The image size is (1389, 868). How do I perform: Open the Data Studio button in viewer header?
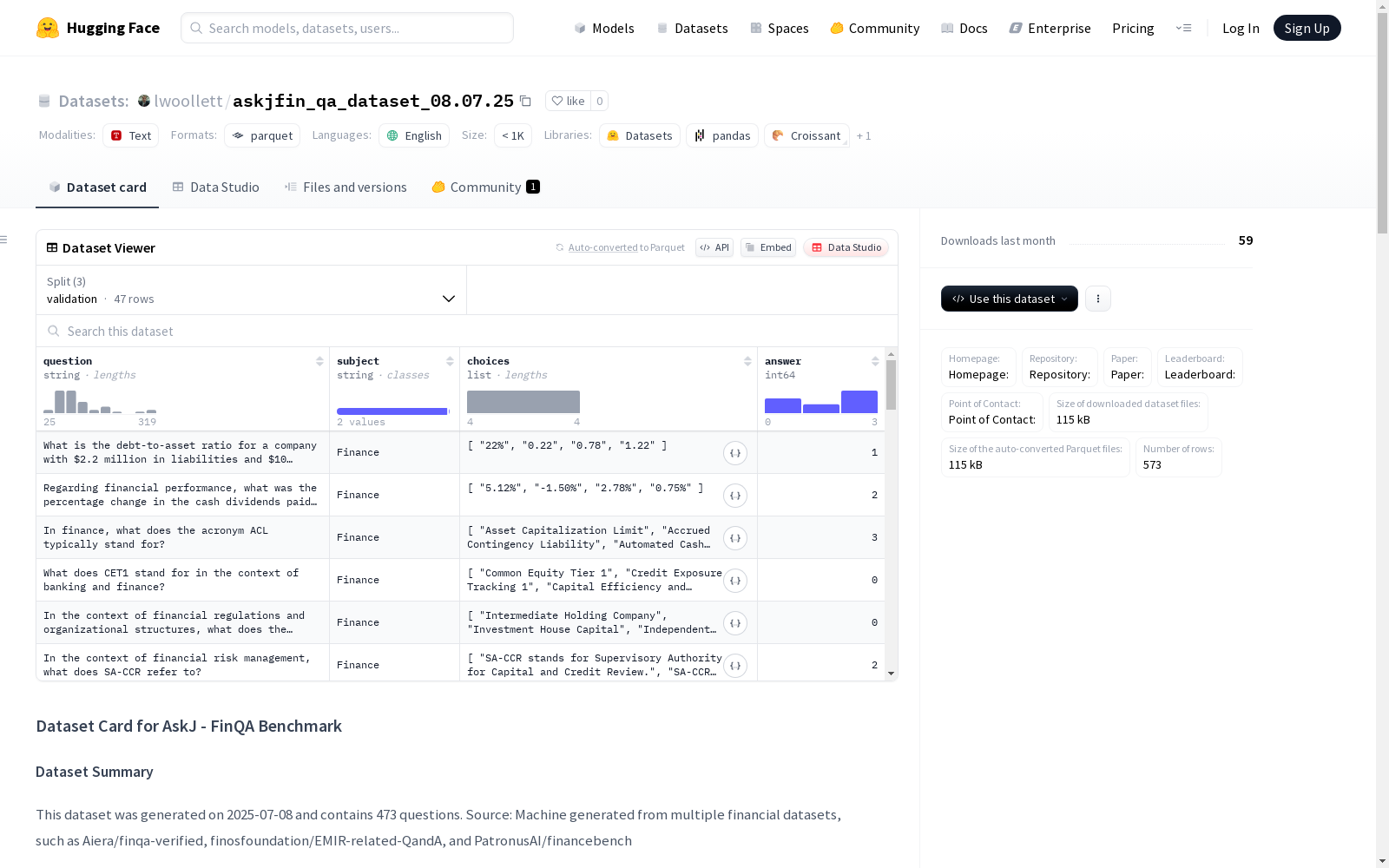coord(846,247)
